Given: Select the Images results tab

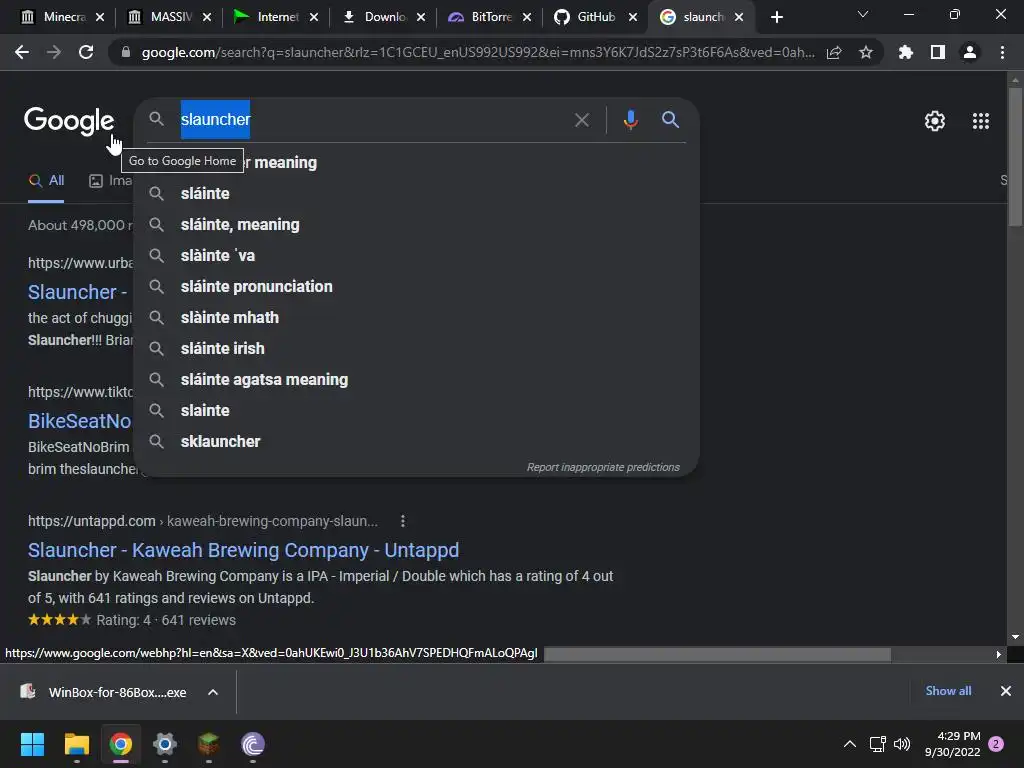Looking at the screenshot, I should 110,181.
